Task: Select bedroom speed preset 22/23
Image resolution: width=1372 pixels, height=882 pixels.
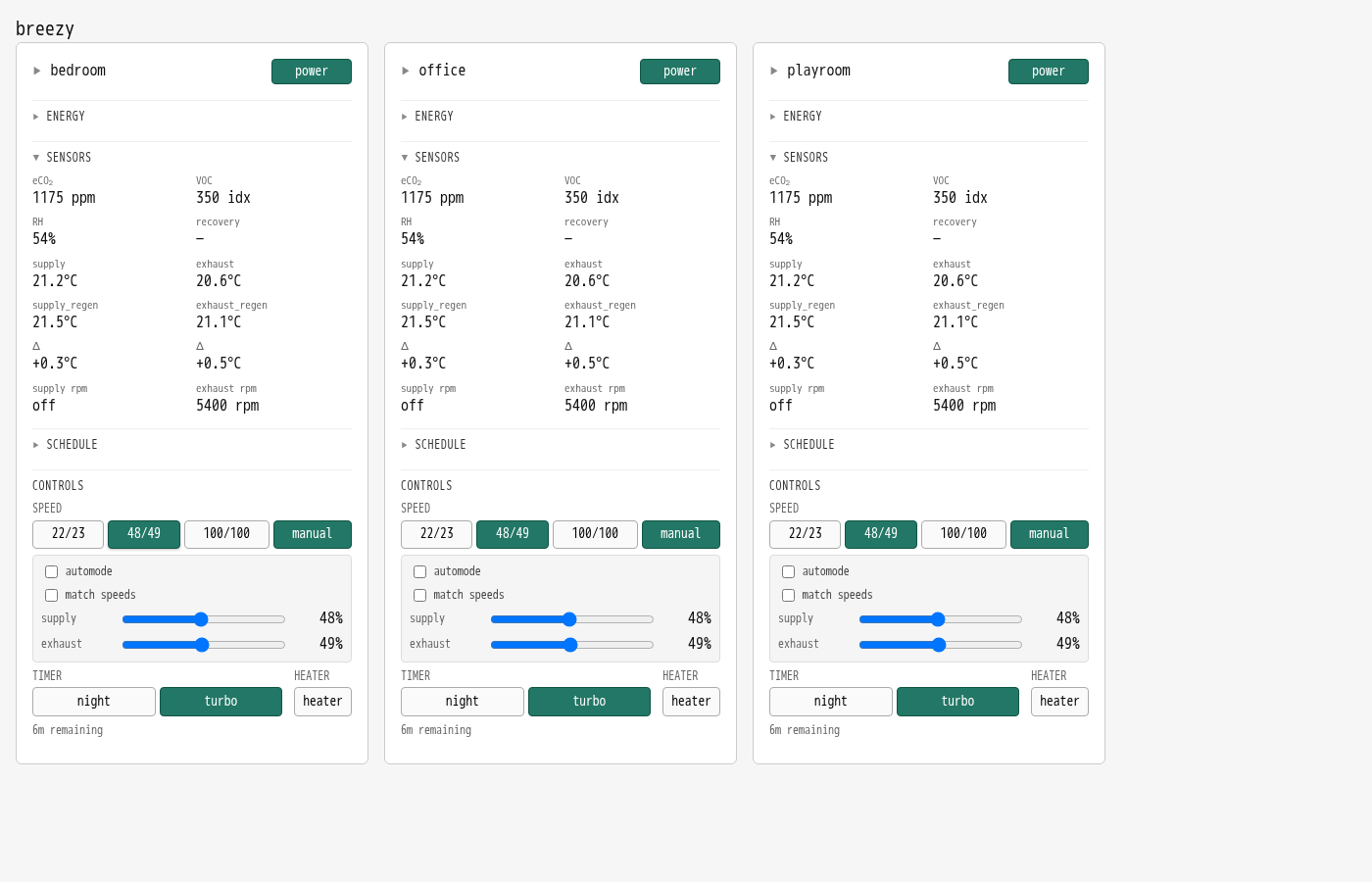Action: [x=69, y=534]
